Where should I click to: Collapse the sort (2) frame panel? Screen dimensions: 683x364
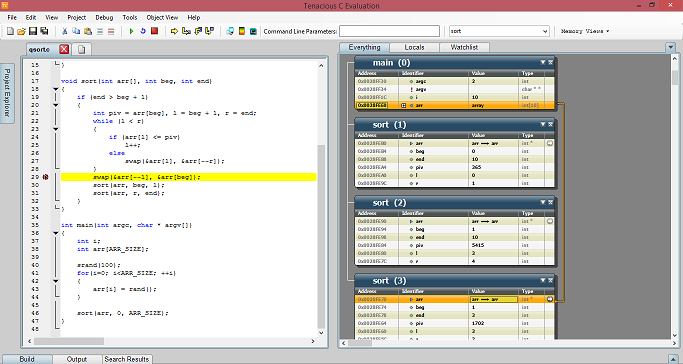(x=543, y=202)
